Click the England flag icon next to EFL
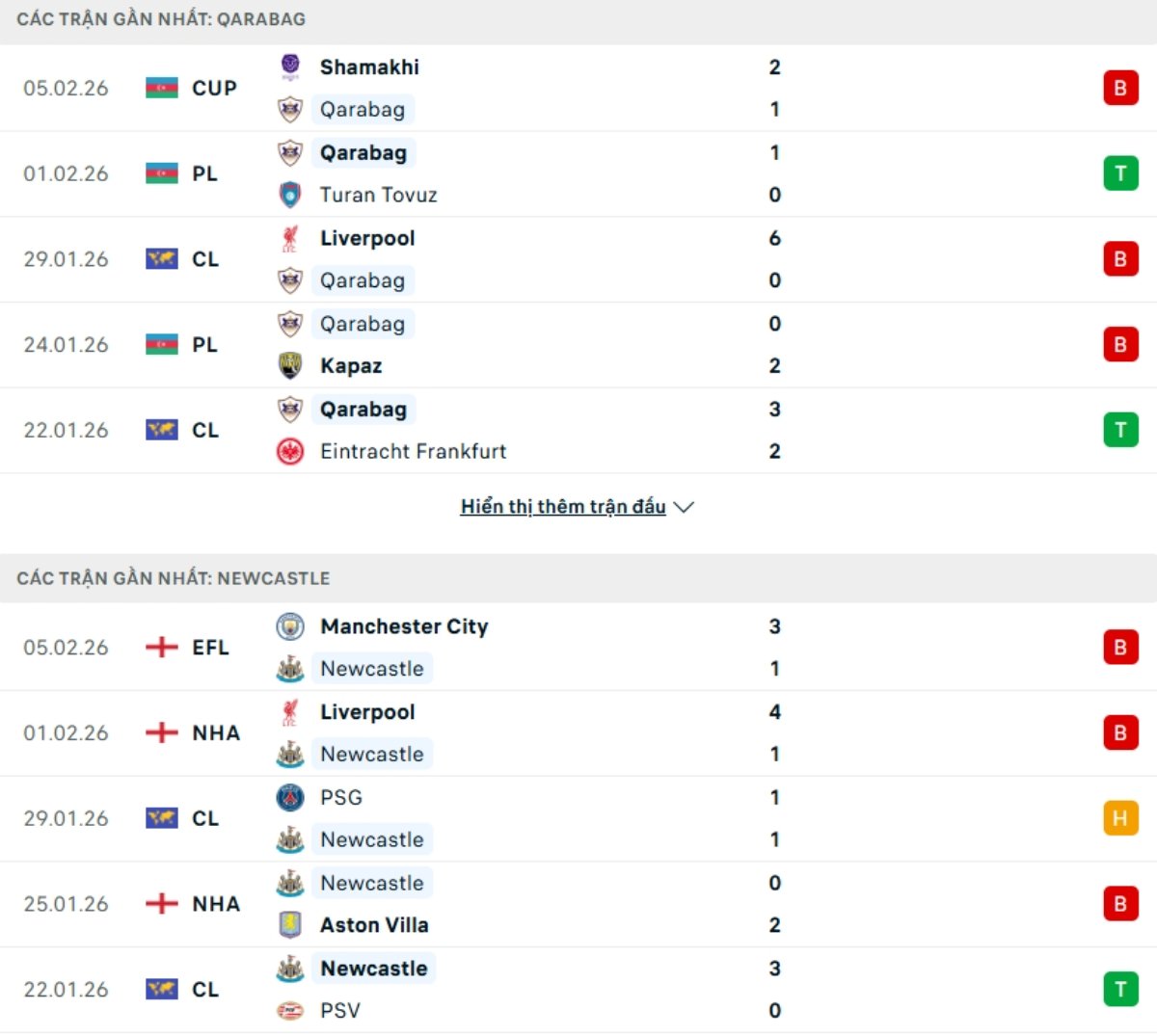The image size is (1157, 1036). tap(162, 648)
